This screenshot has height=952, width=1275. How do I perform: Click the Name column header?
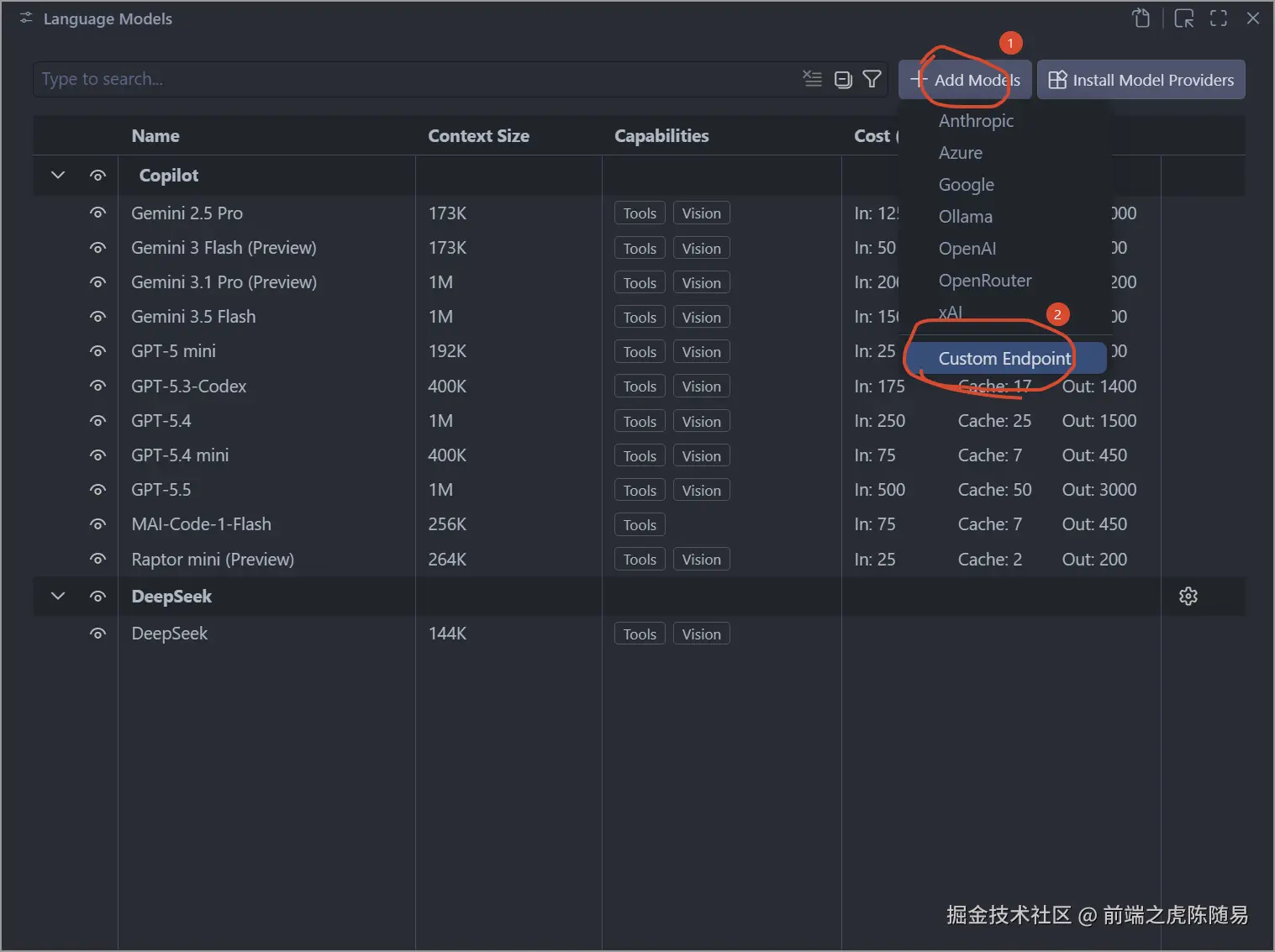[x=155, y=136]
